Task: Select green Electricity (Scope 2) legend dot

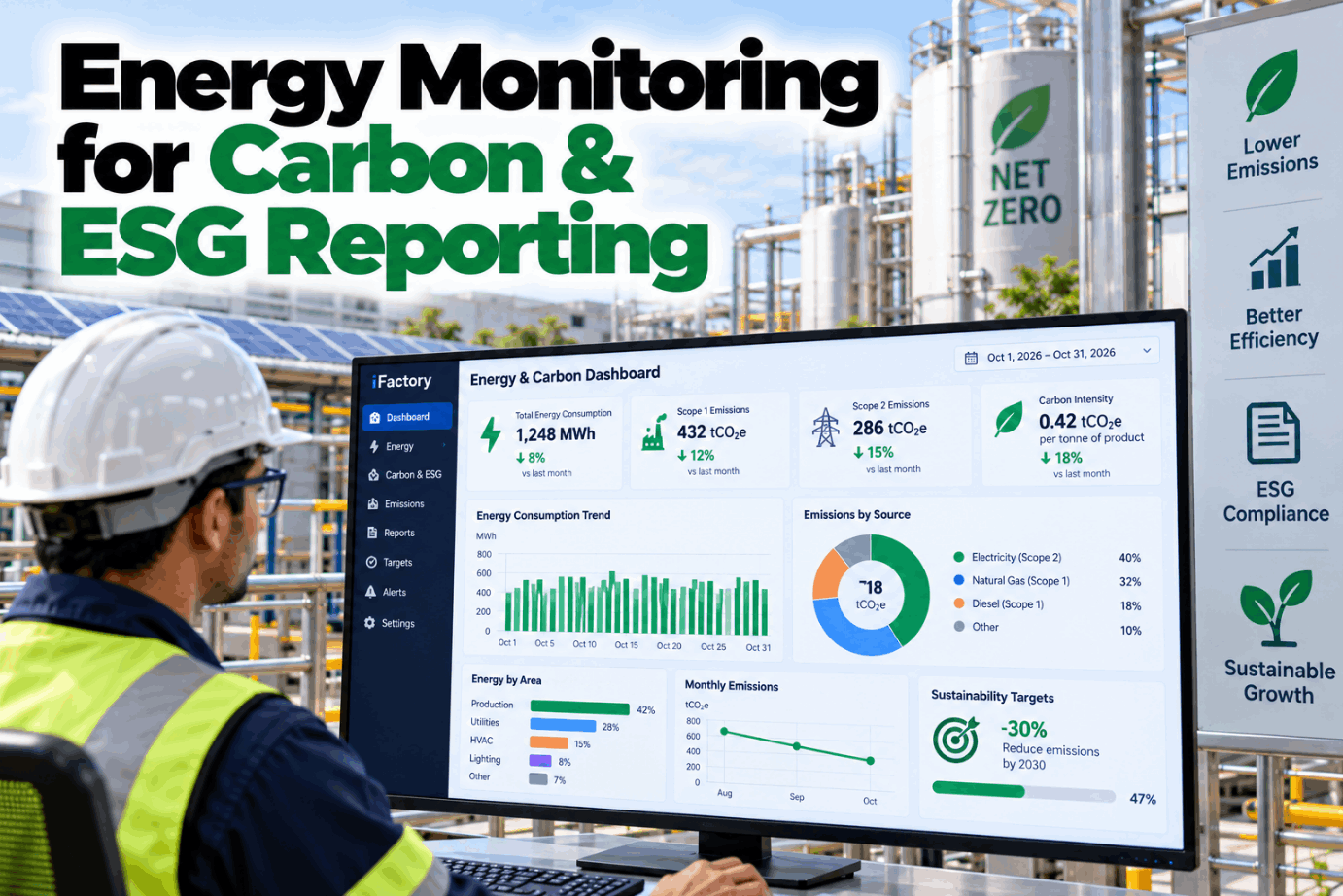Action: 959,557
